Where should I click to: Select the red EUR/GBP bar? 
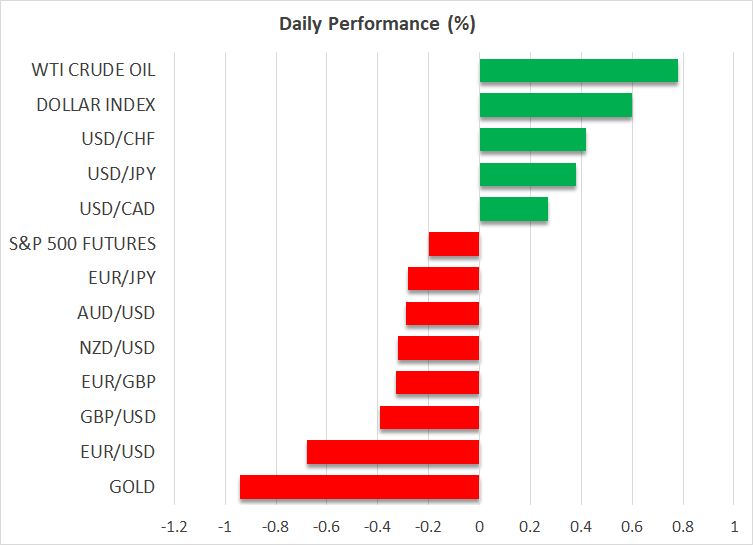coord(437,383)
